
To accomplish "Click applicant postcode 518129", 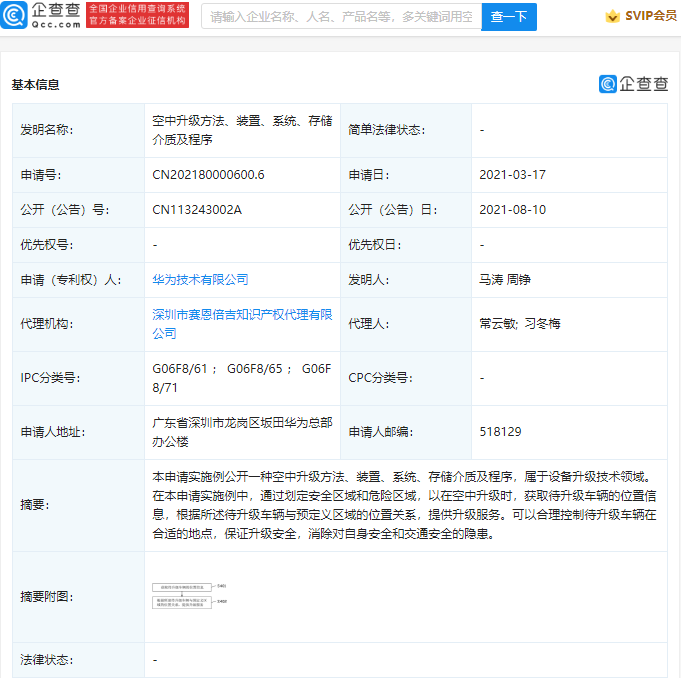I will coord(500,432).
